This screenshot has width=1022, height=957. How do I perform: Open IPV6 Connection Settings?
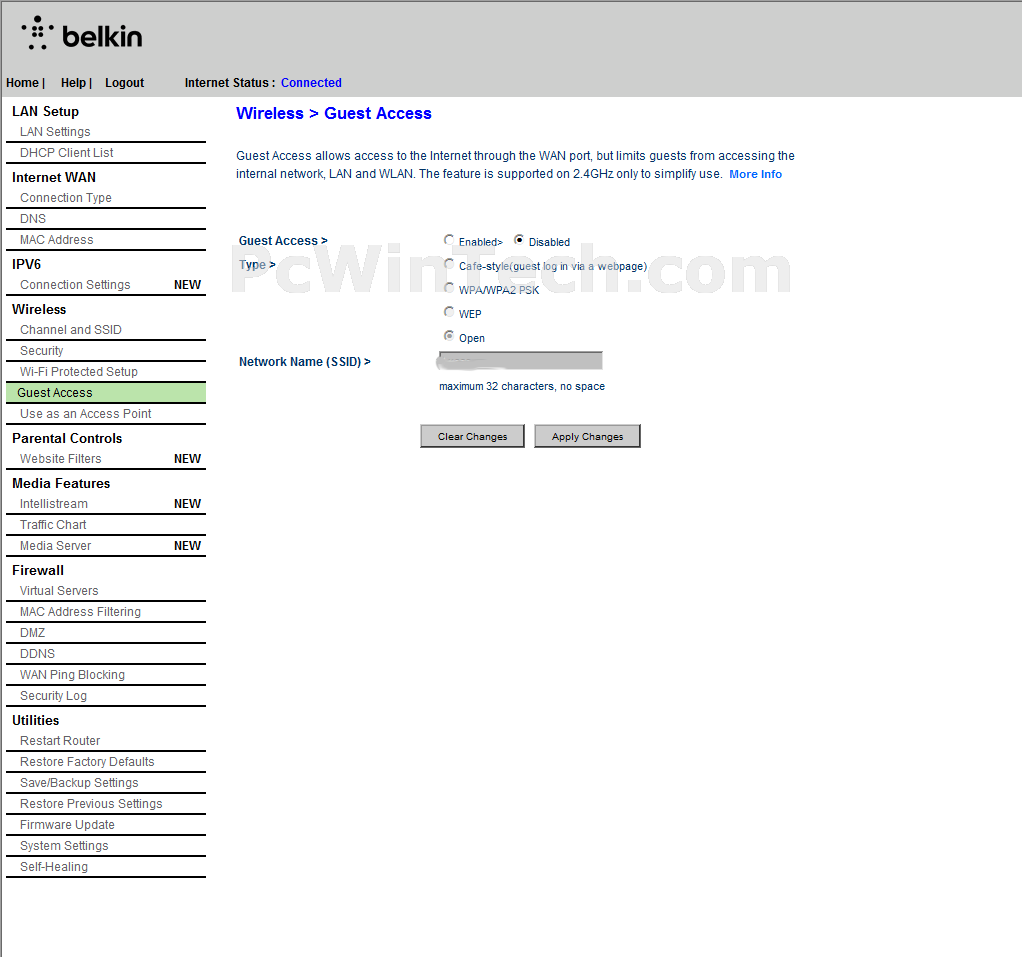pos(75,285)
